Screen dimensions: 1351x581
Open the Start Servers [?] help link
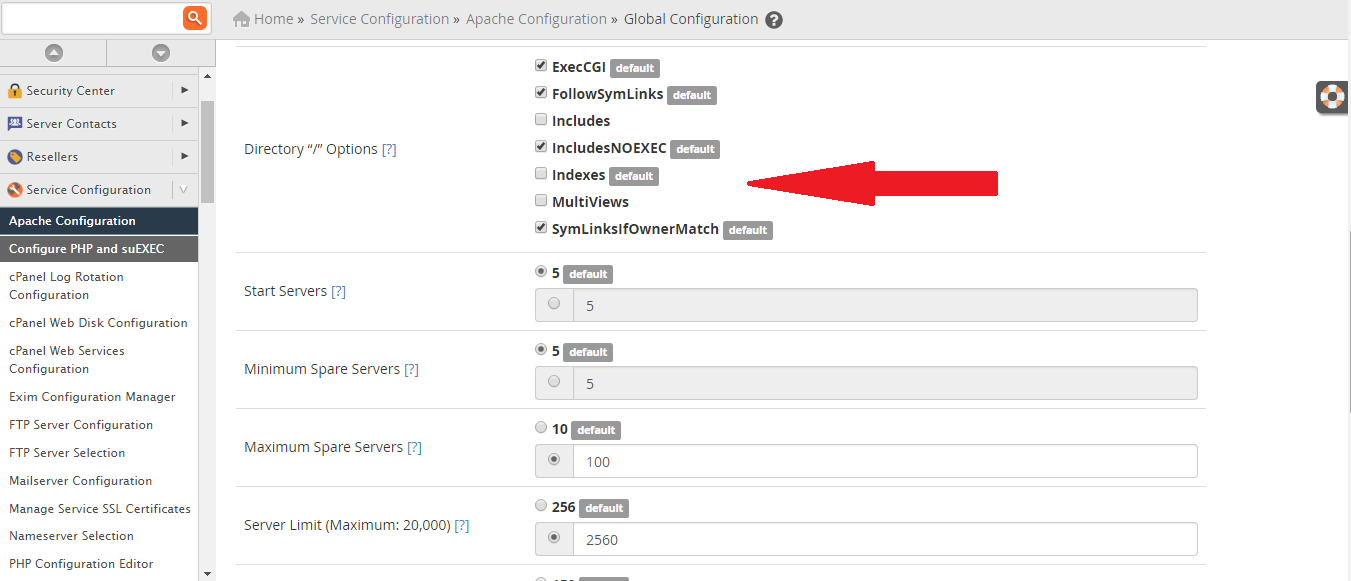pos(338,291)
